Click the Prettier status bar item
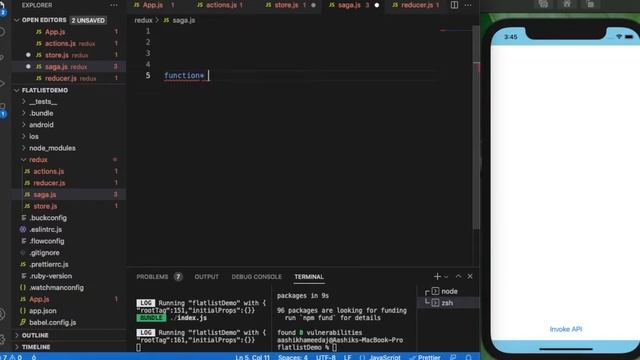 (425, 357)
